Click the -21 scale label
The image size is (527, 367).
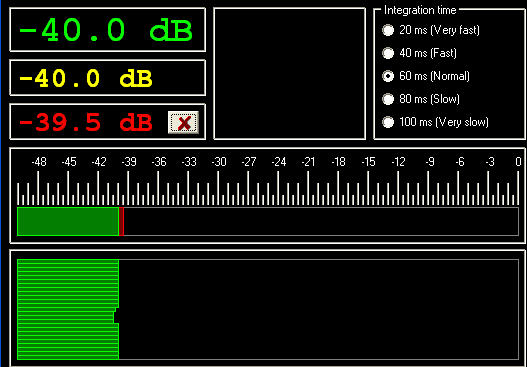[308, 162]
